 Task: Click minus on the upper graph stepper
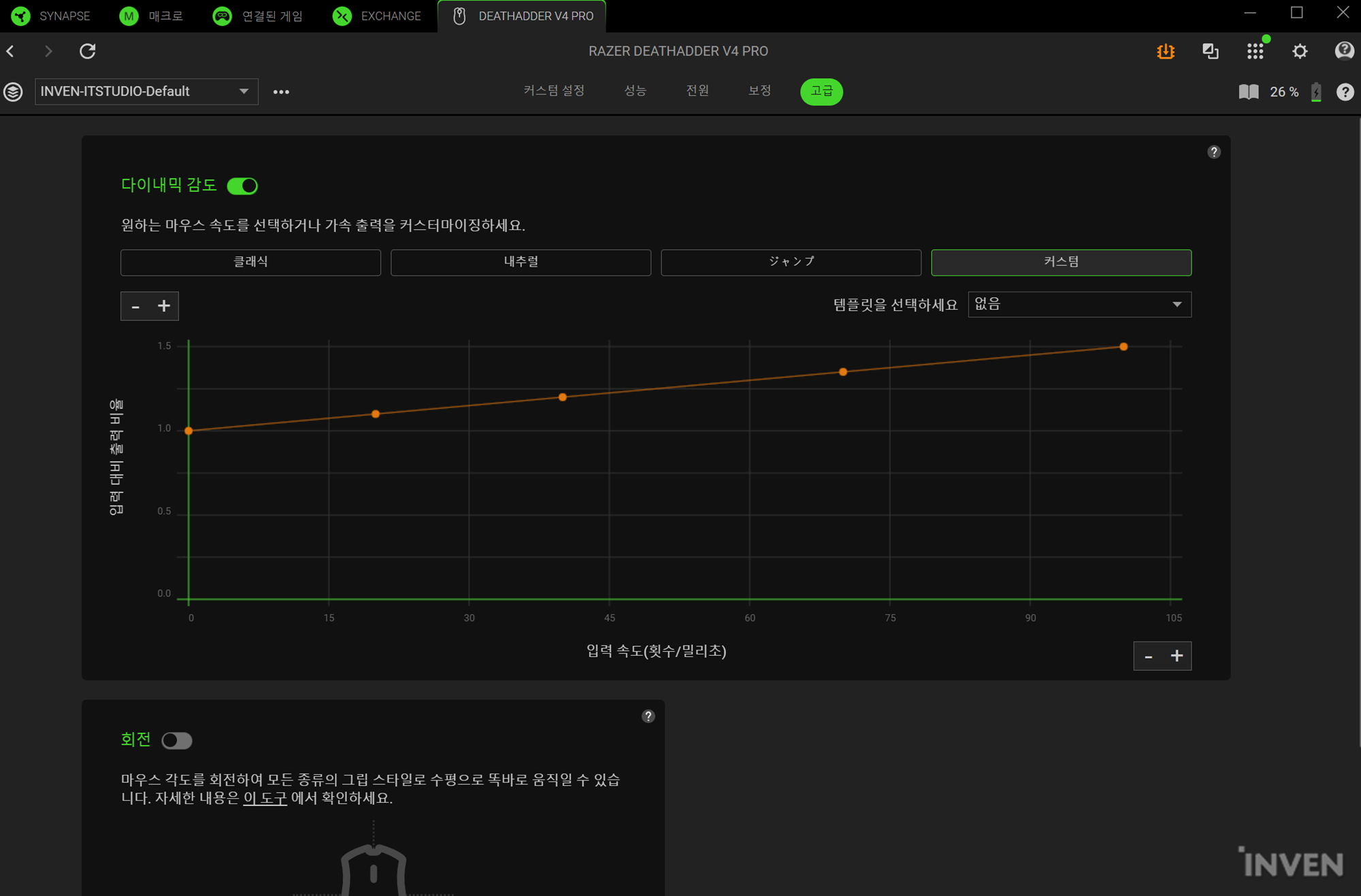tap(135, 306)
